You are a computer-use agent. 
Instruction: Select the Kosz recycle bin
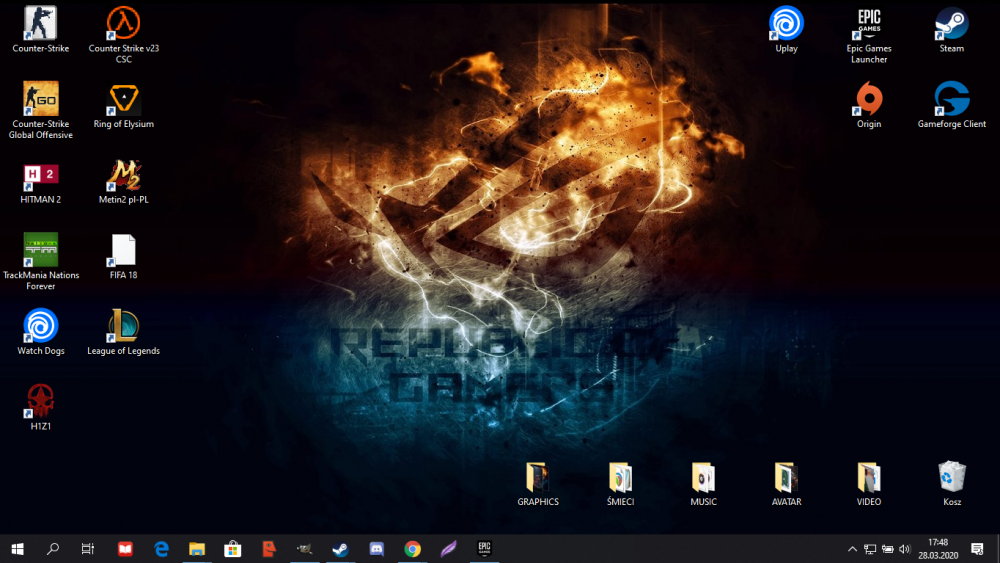[952, 483]
